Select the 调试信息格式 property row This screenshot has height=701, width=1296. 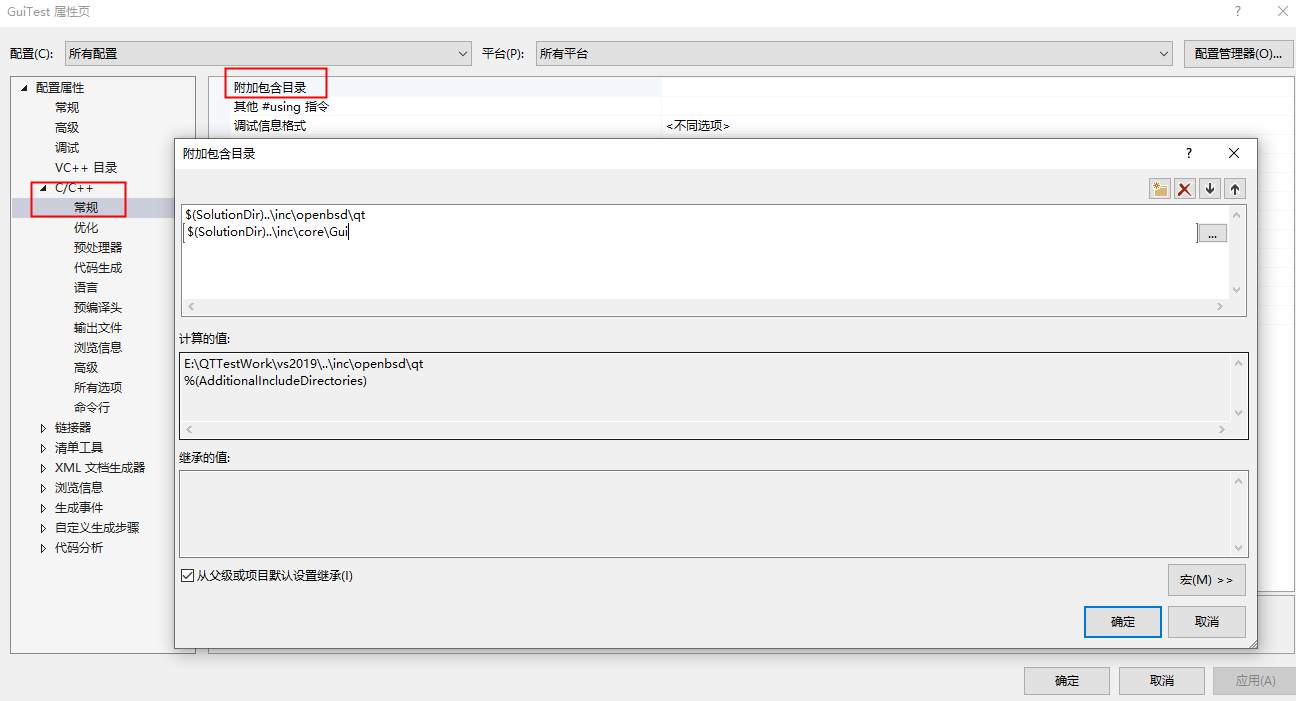pos(270,126)
